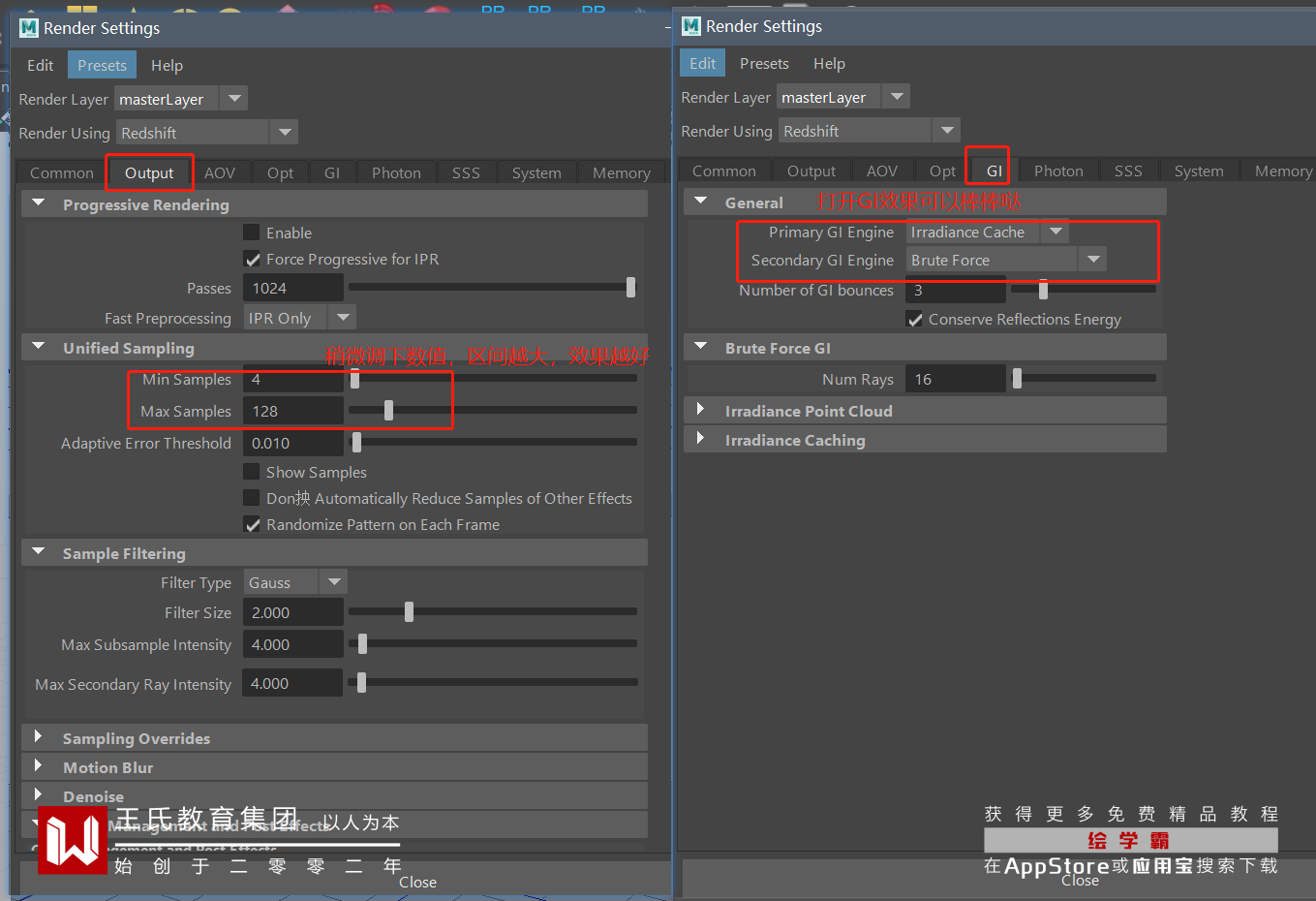
Task: Open Presets menu in right Render Settings
Action: (x=764, y=63)
